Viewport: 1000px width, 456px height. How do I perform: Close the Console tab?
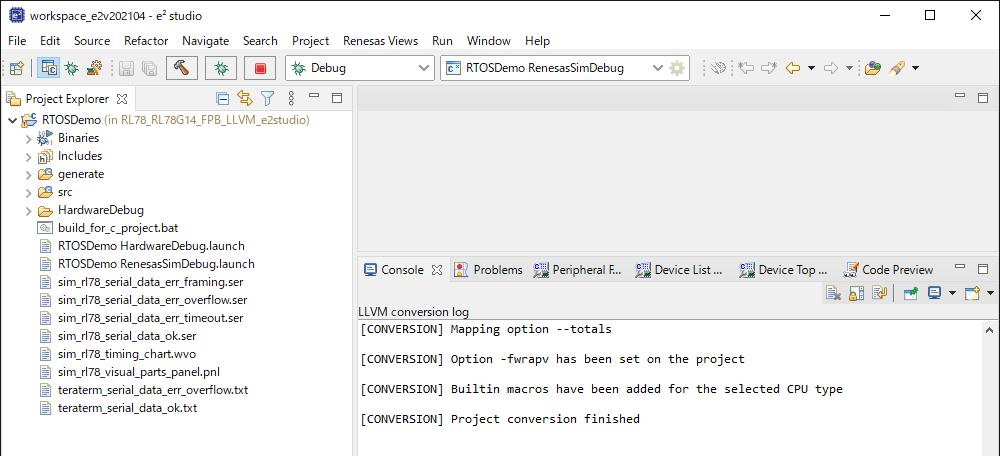point(437,270)
